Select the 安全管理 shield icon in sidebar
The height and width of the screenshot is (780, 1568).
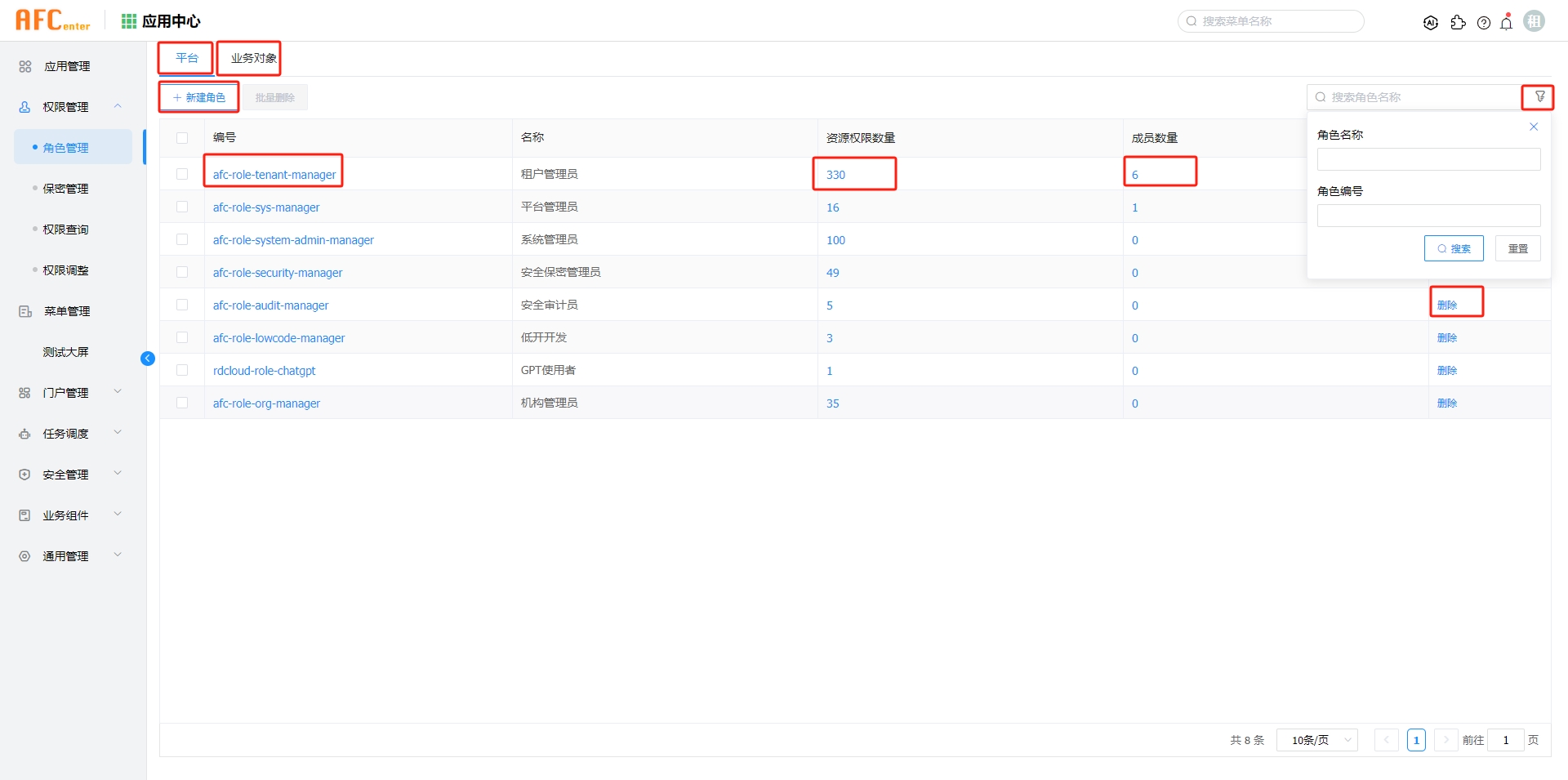pyautogui.click(x=24, y=474)
